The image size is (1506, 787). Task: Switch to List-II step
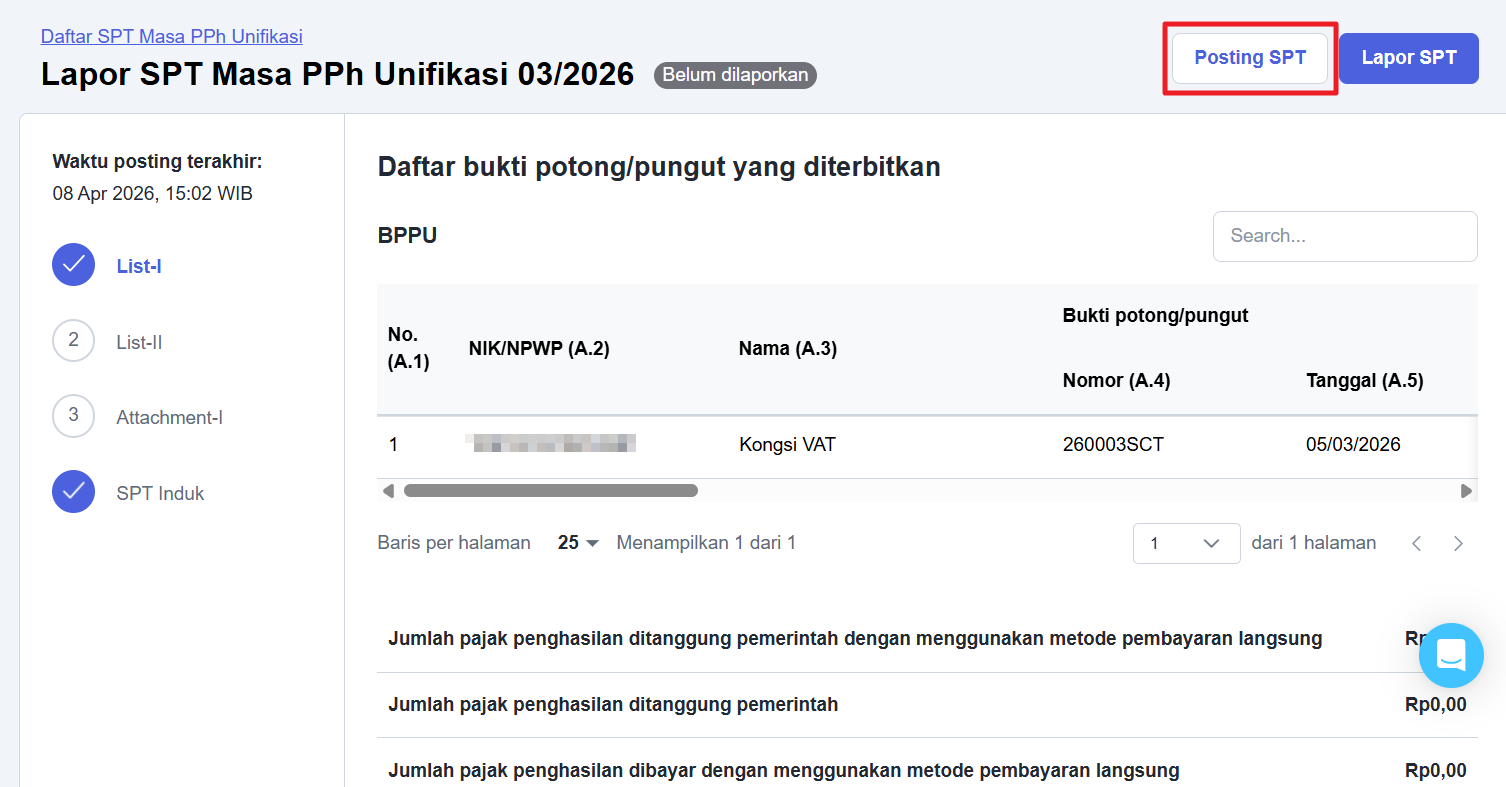pos(139,342)
